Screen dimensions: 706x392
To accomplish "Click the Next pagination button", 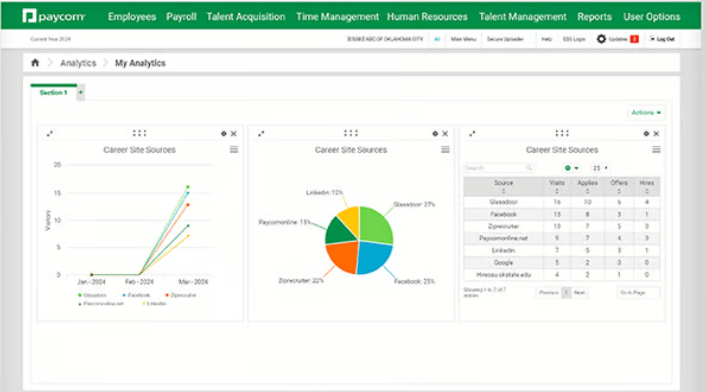I will (579, 293).
